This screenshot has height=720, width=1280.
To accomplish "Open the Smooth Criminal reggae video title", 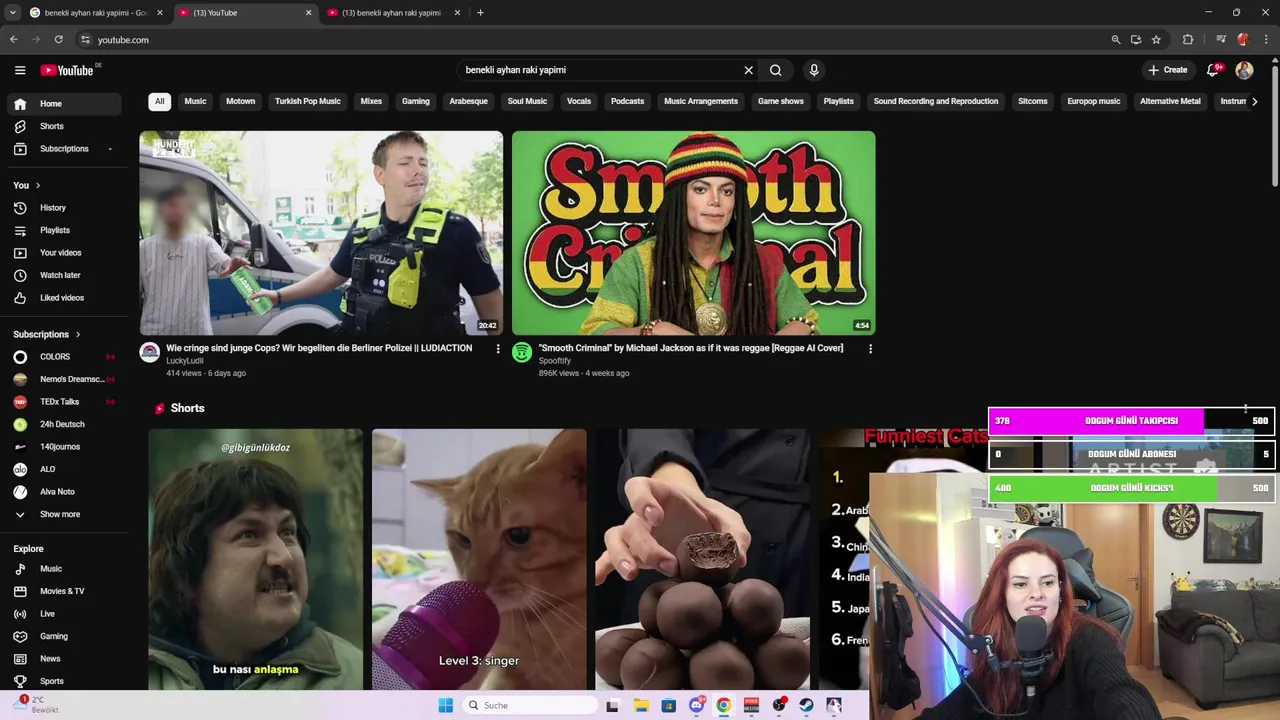I will coord(691,348).
